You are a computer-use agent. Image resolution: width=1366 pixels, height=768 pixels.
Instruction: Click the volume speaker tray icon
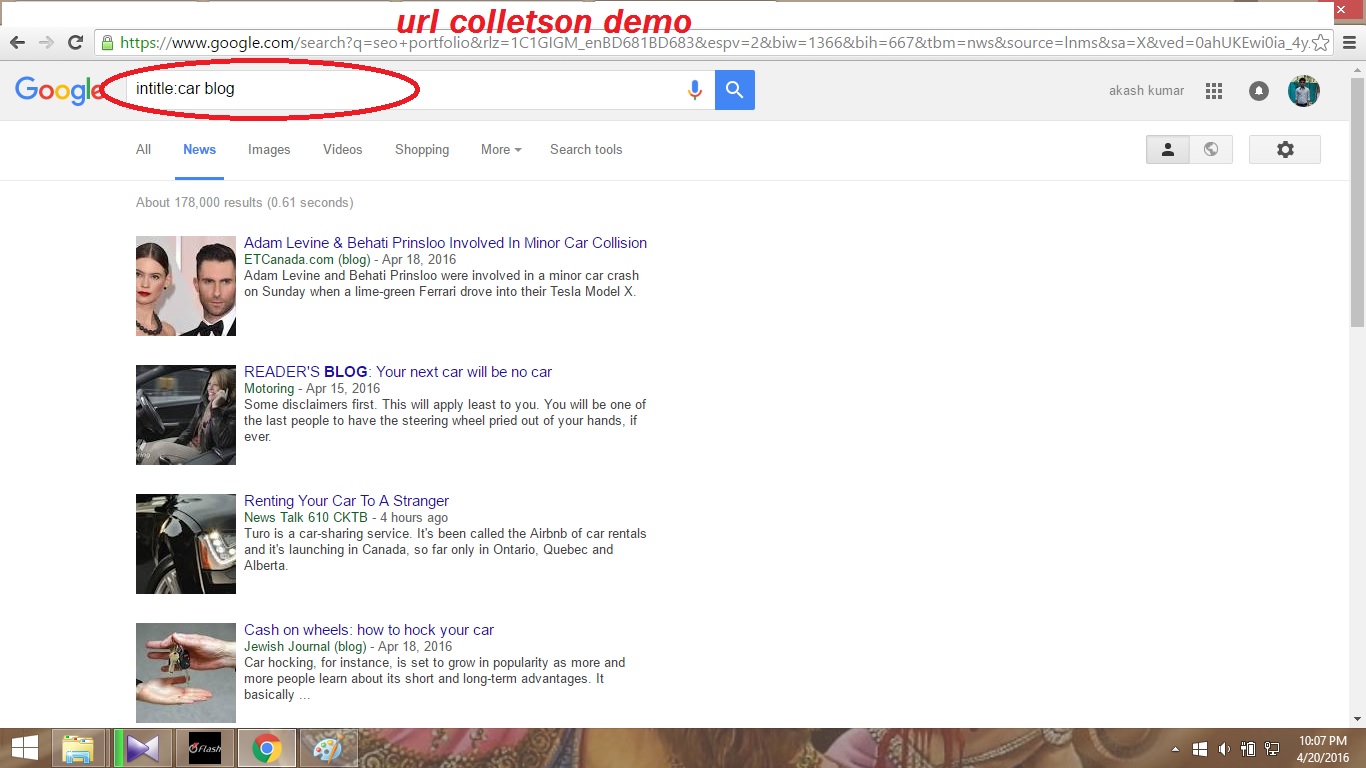(x=1224, y=749)
